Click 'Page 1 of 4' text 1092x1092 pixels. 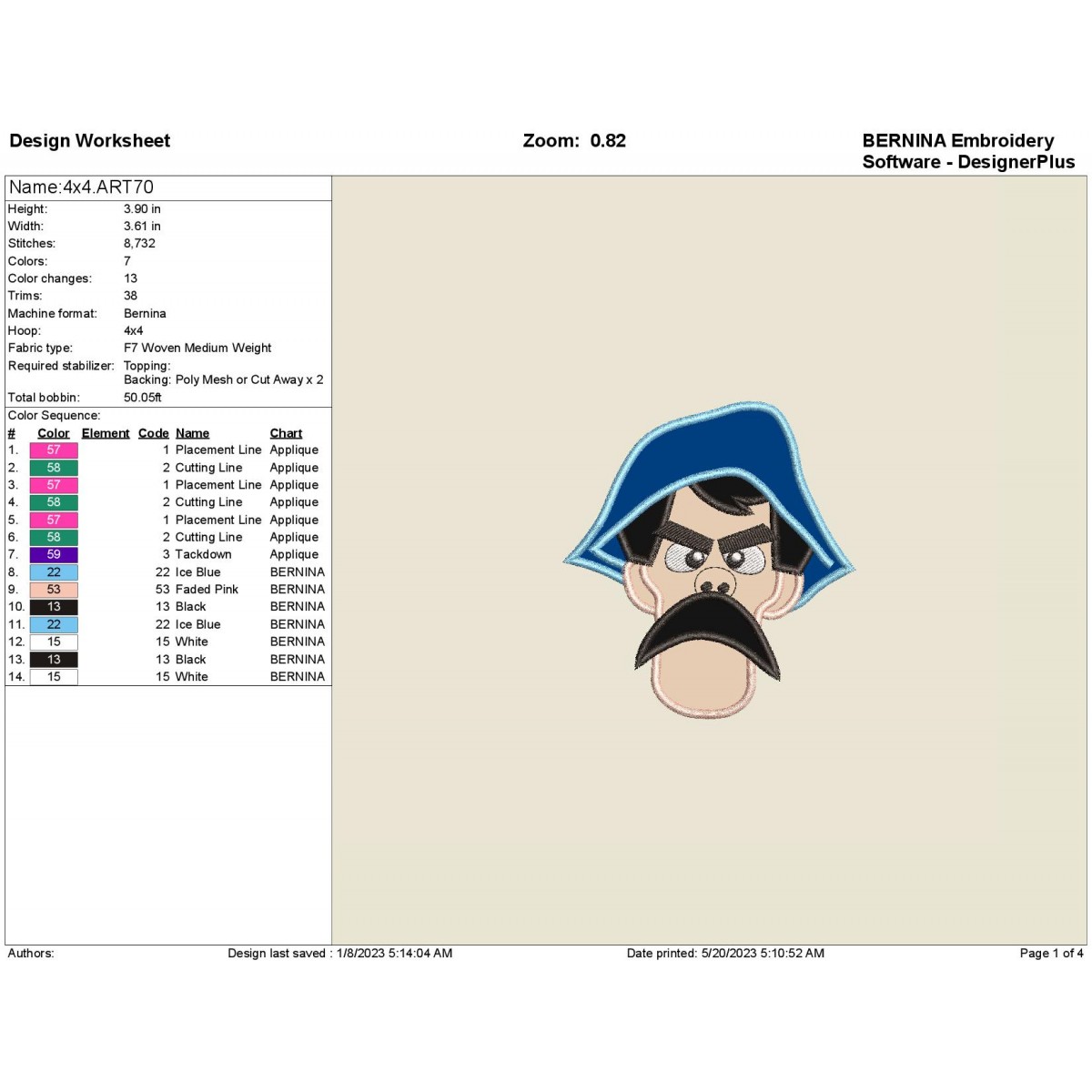(1051, 953)
